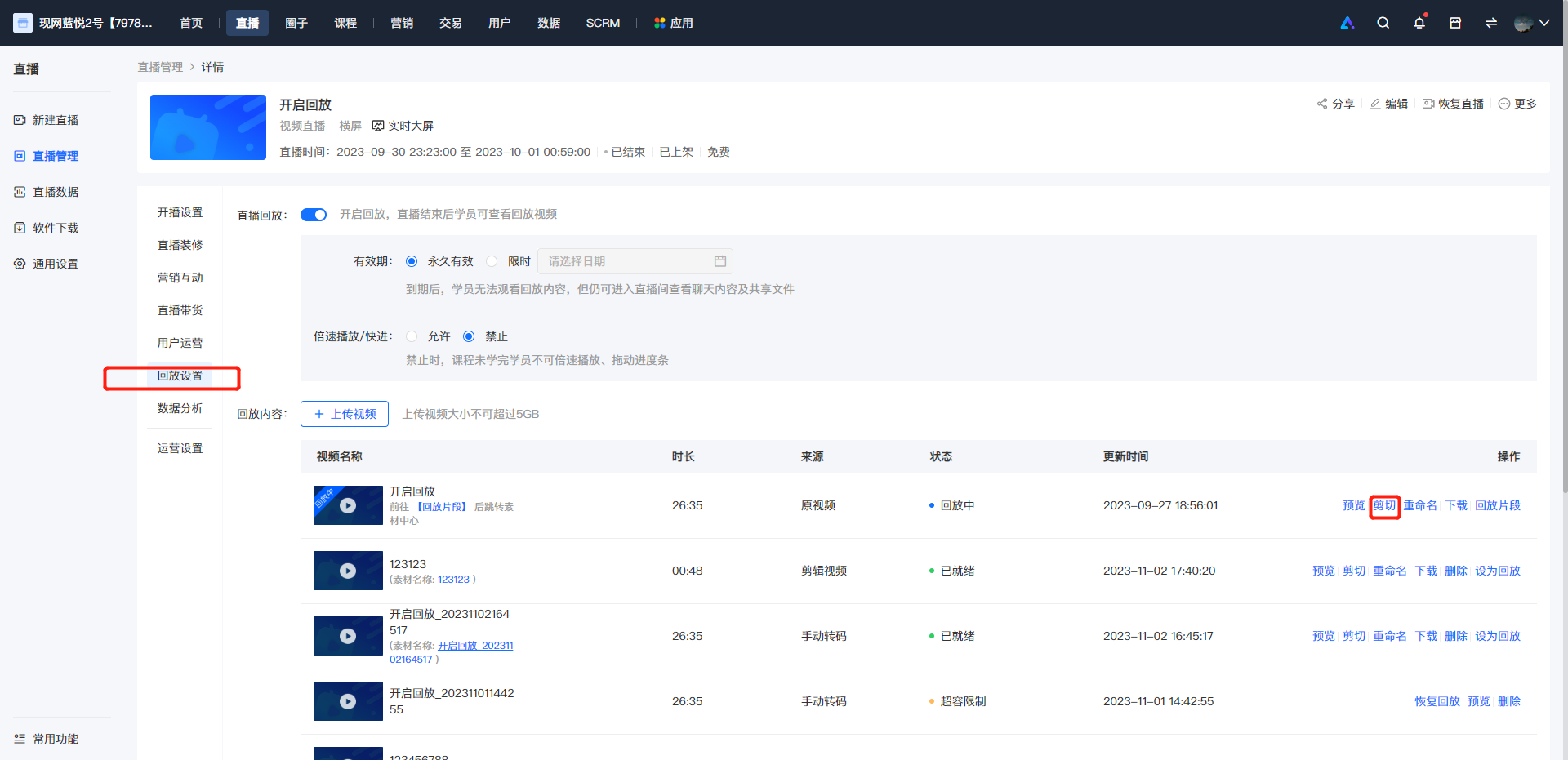Click the 直播数据 chart icon in sidebar
Viewport: 1568px width, 760px height.
pyautogui.click(x=20, y=192)
